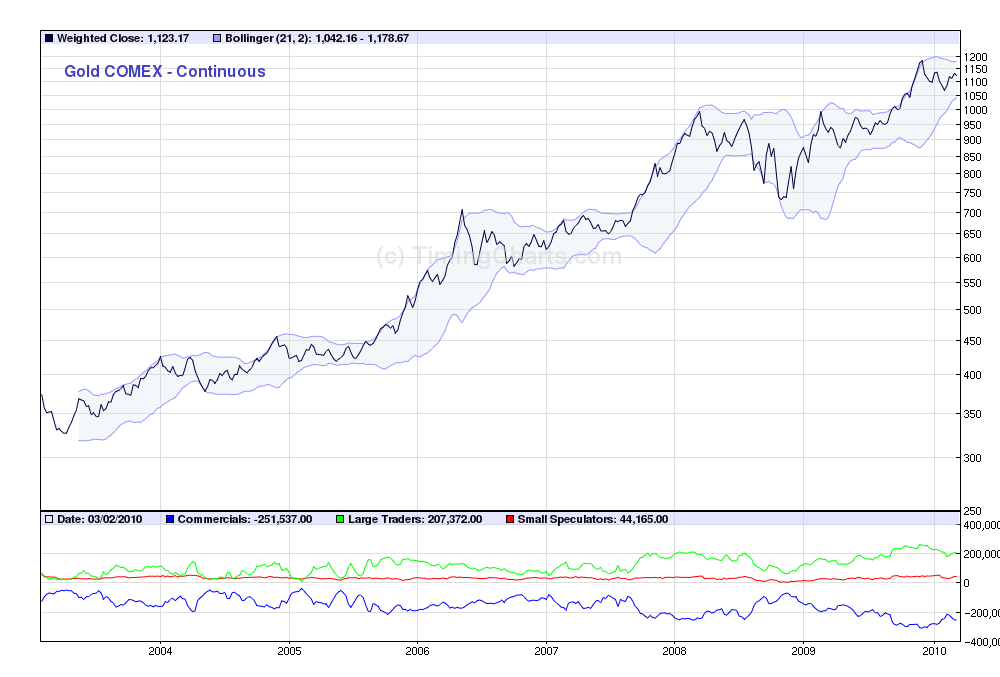1000x677 pixels.
Task: Click the 500 price axis label
Action: click(x=973, y=310)
